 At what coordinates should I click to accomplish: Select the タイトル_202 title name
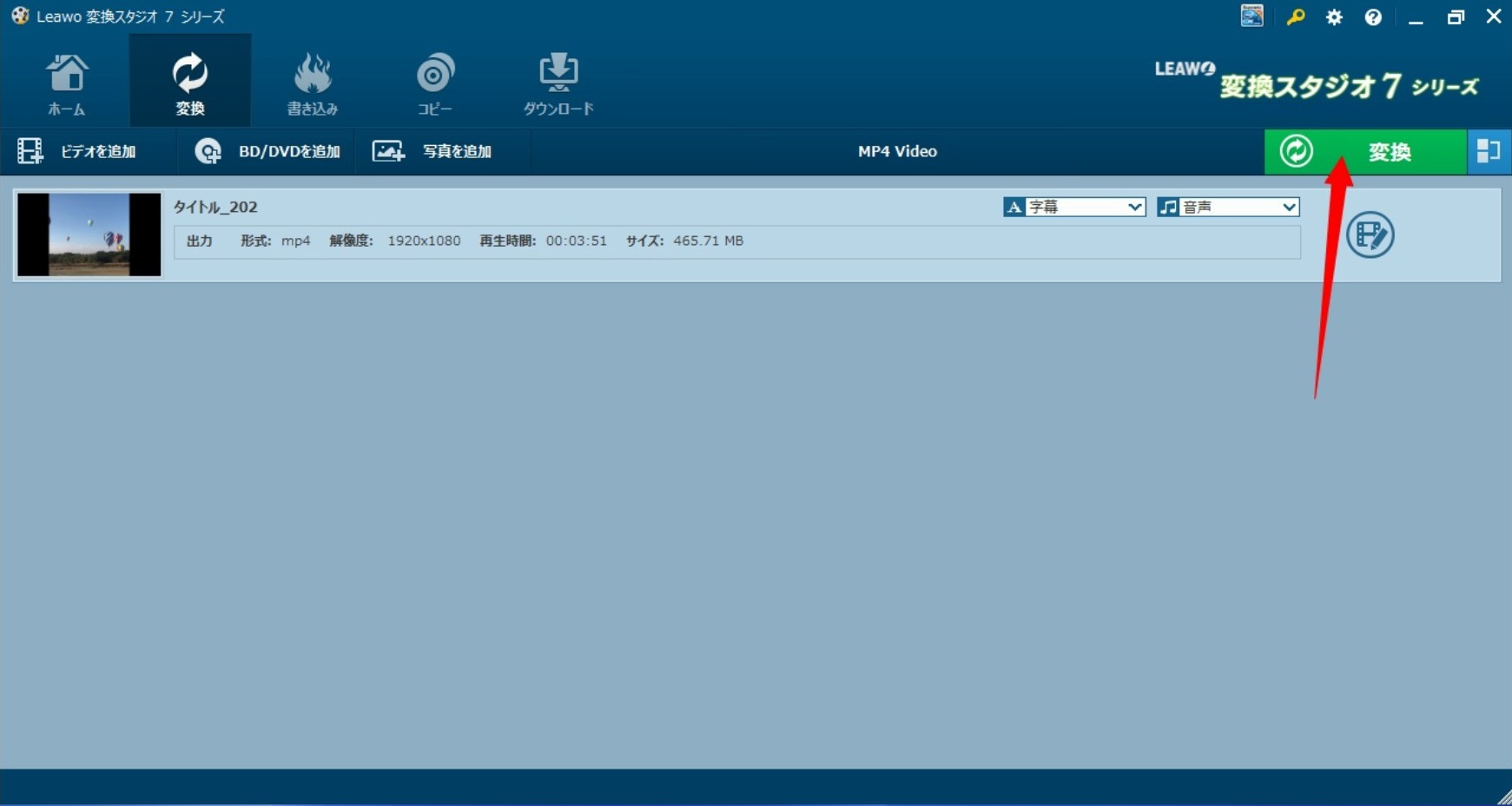[215, 207]
